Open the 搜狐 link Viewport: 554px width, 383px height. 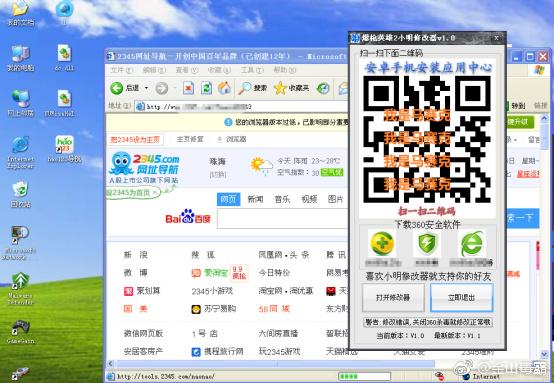coord(203,255)
